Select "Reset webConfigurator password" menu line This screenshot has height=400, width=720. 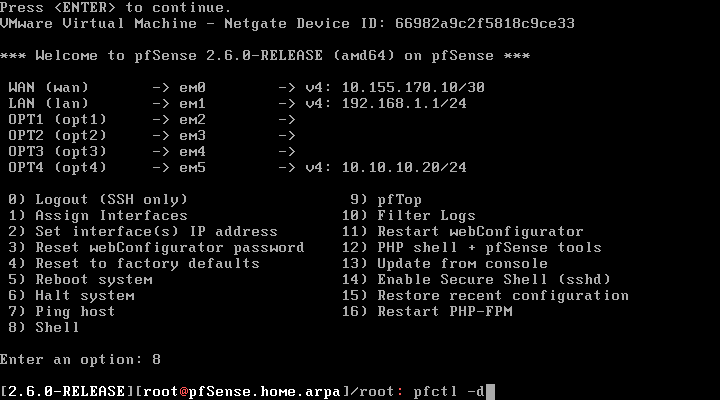[168, 247]
